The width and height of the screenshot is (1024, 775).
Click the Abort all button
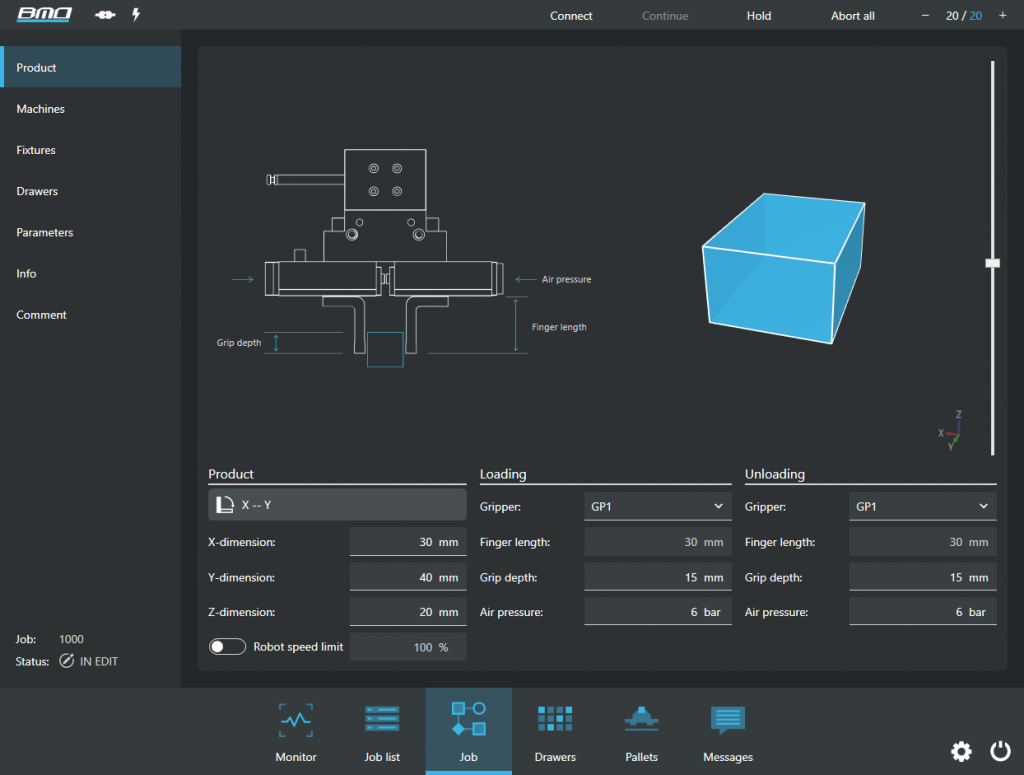point(852,15)
